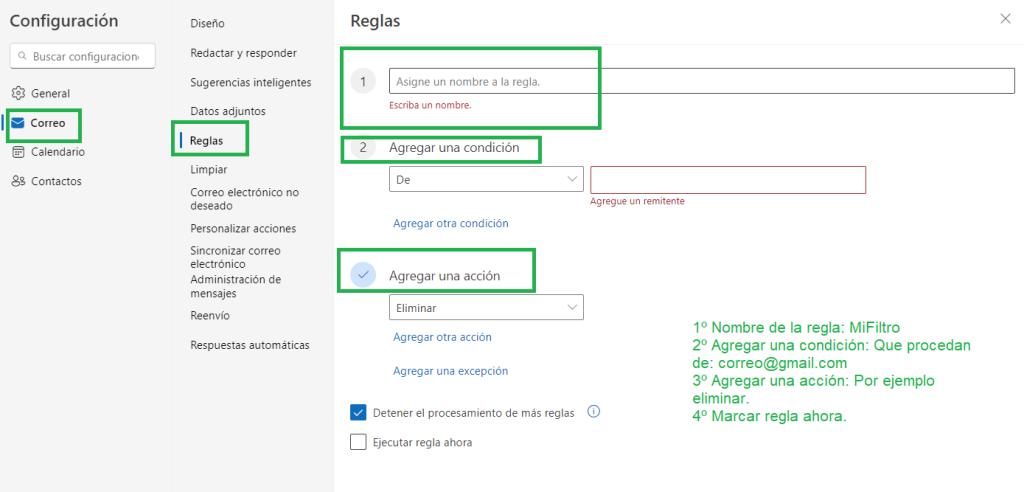
Task: Enable Ejecutar regla ahora checkbox
Action: 359,442
